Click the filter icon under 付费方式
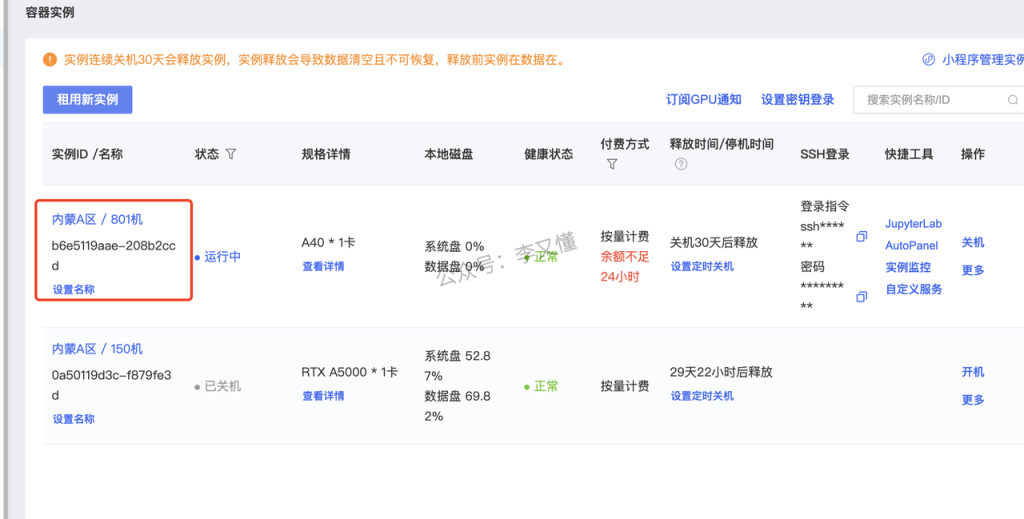Screen dimensions: 1024x519 click(x=612, y=164)
